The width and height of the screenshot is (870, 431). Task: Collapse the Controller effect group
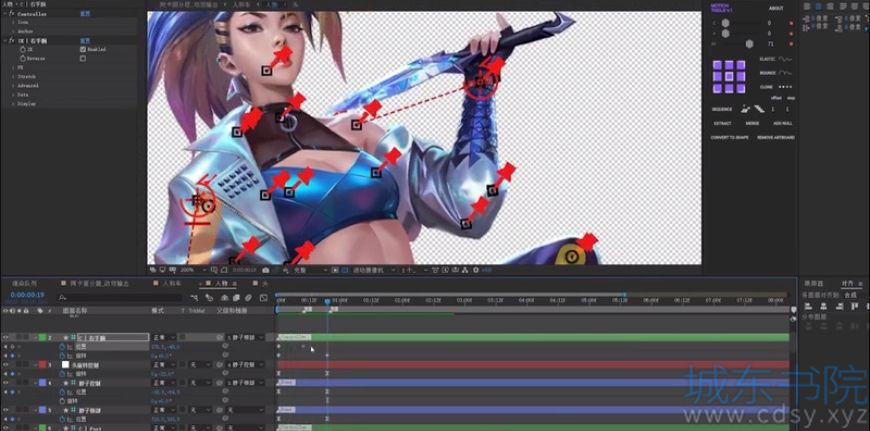[x=4, y=13]
